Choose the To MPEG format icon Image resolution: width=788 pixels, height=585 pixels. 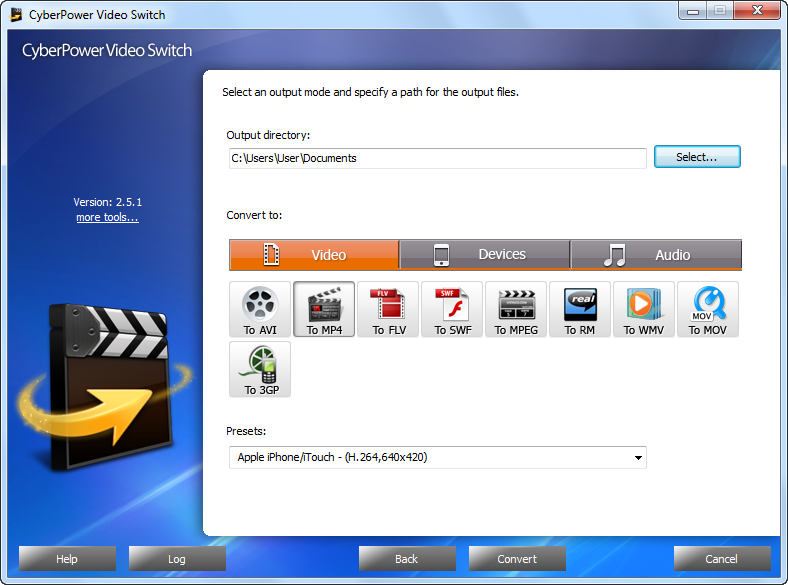[516, 309]
